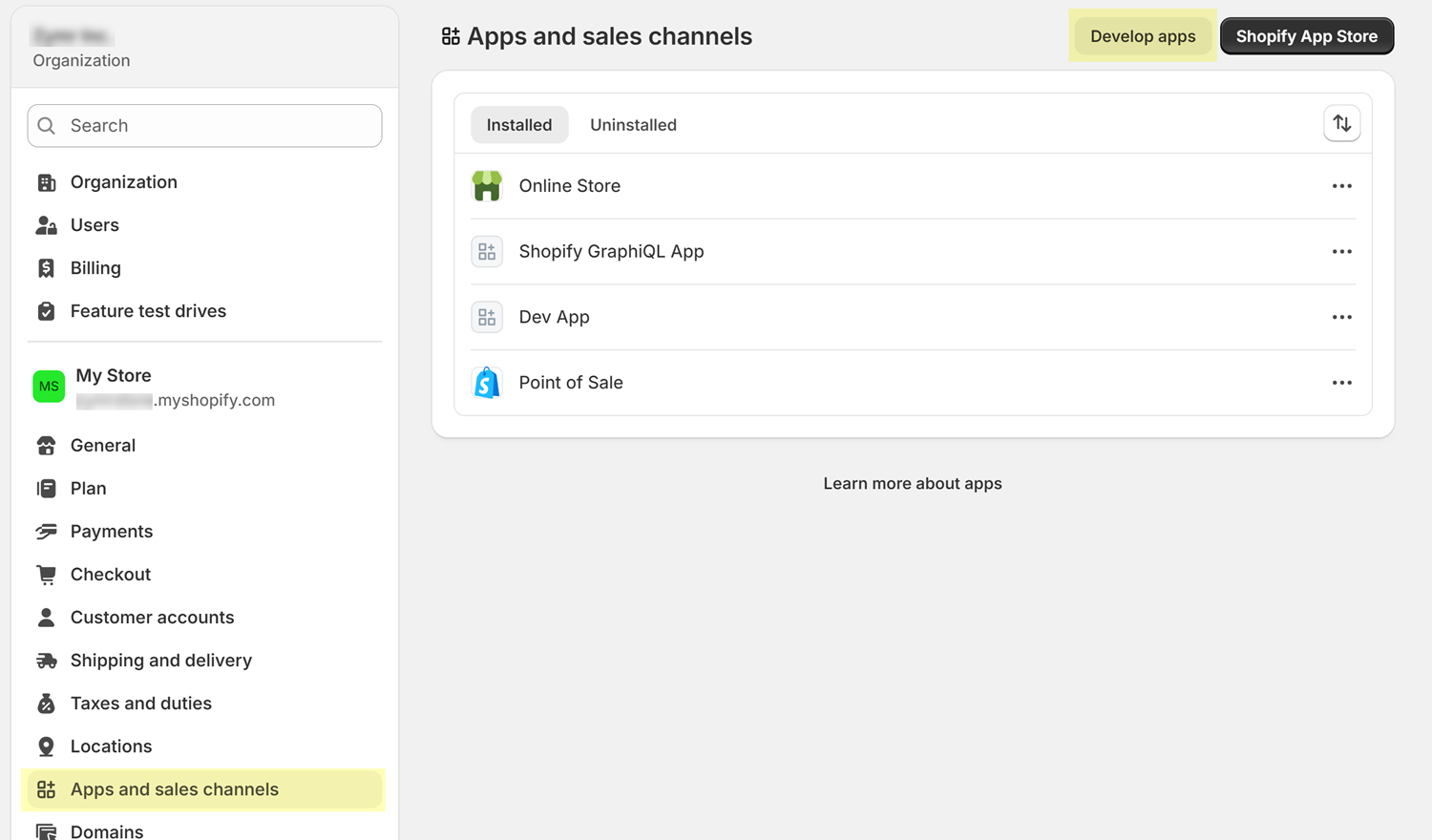Image resolution: width=1432 pixels, height=840 pixels.
Task: Expand the Dev App more-actions menu
Action: point(1341,317)
